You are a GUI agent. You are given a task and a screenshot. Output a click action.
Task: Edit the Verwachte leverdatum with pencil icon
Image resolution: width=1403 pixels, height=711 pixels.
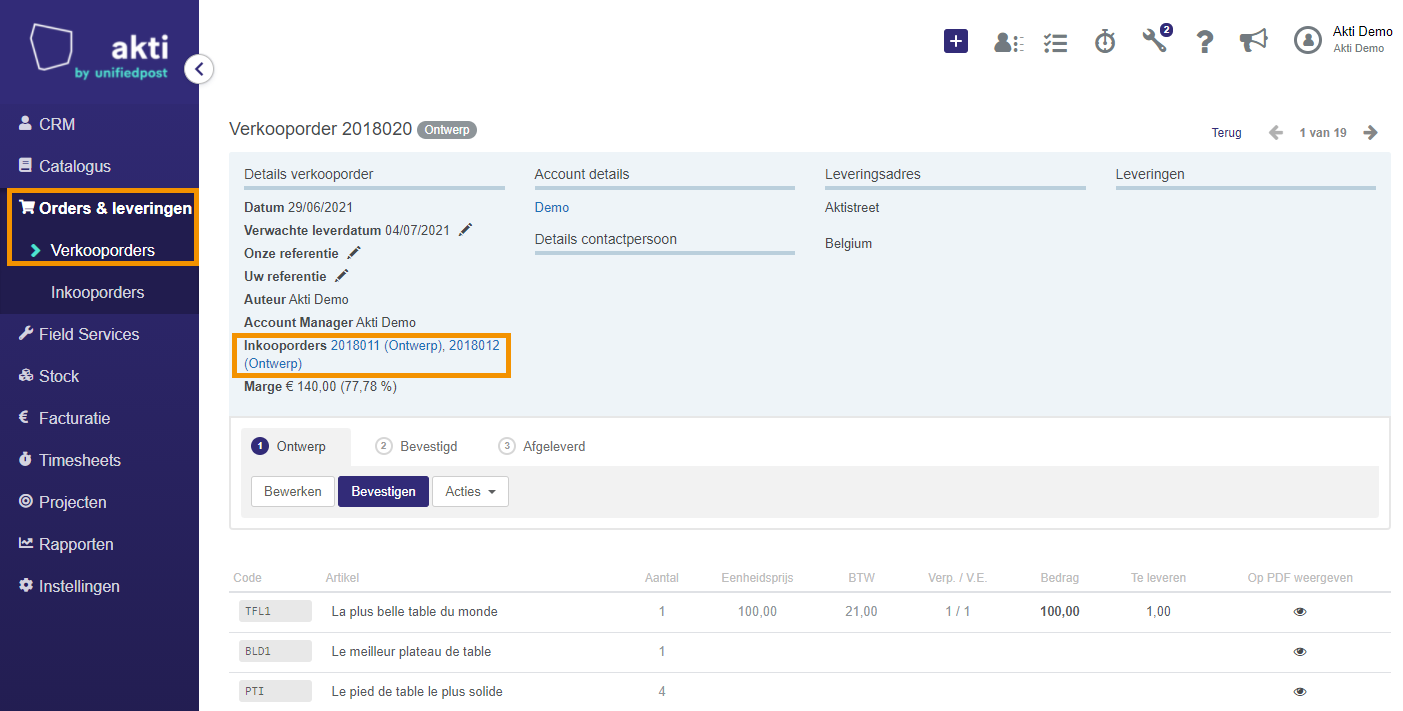(465, 230)
